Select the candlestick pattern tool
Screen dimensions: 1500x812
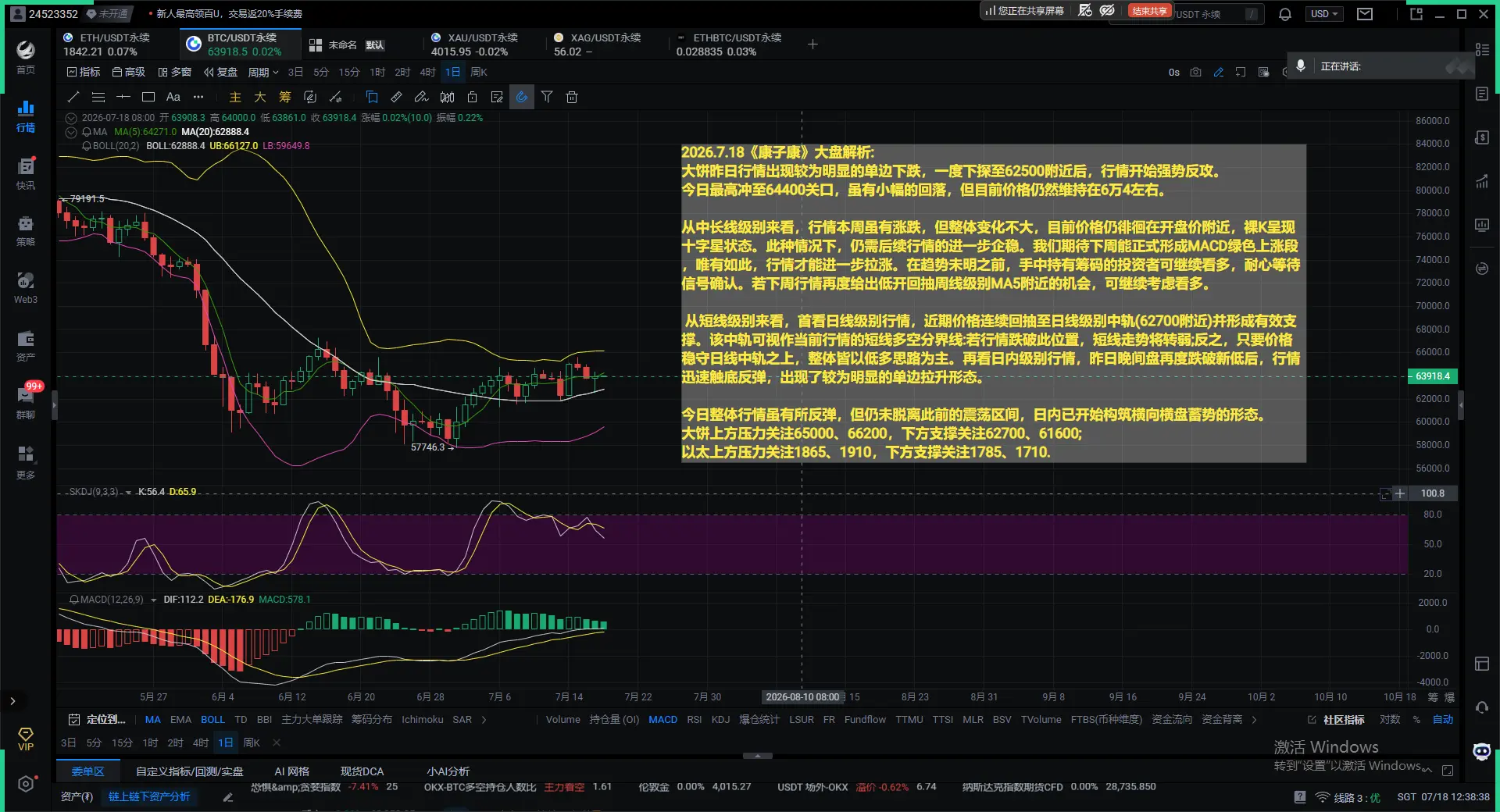pyautogui.click(x=447, y=97)
